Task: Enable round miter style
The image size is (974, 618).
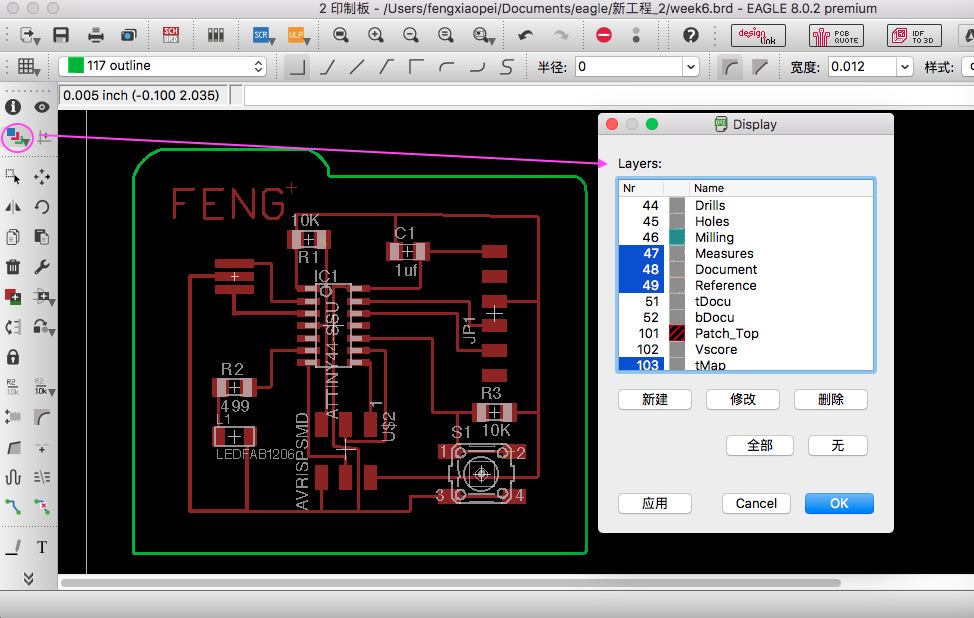Action: pos(730,66)
